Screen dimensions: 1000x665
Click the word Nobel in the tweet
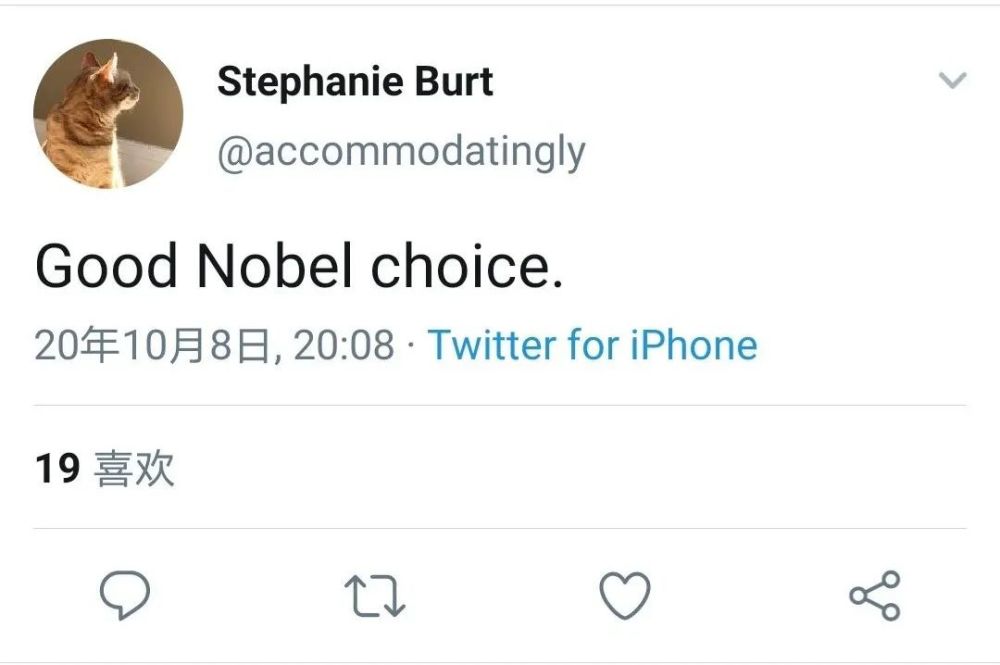pyautogui.click(x=275, y=267)
